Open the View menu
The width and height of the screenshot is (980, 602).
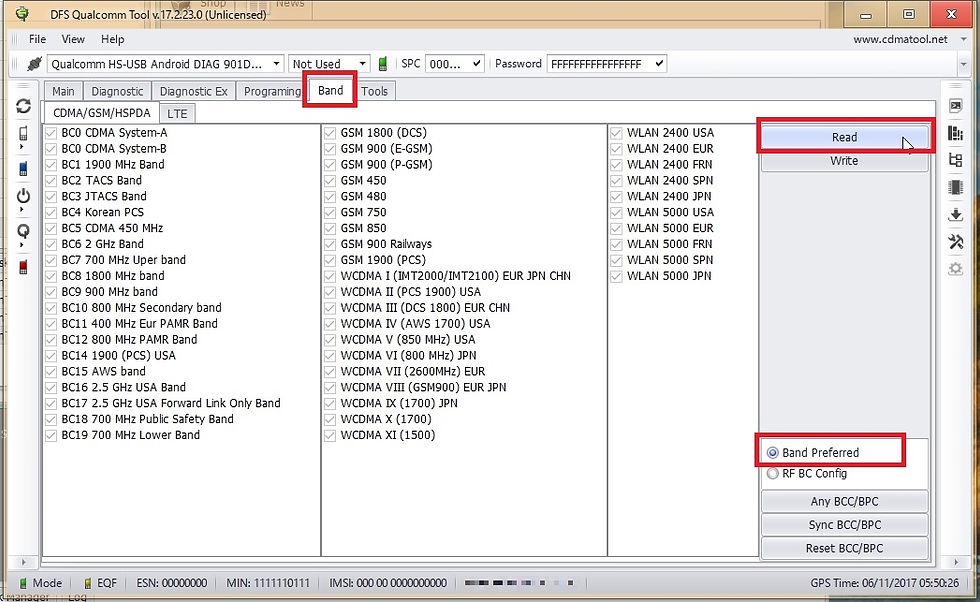click(x=73, y=39)
